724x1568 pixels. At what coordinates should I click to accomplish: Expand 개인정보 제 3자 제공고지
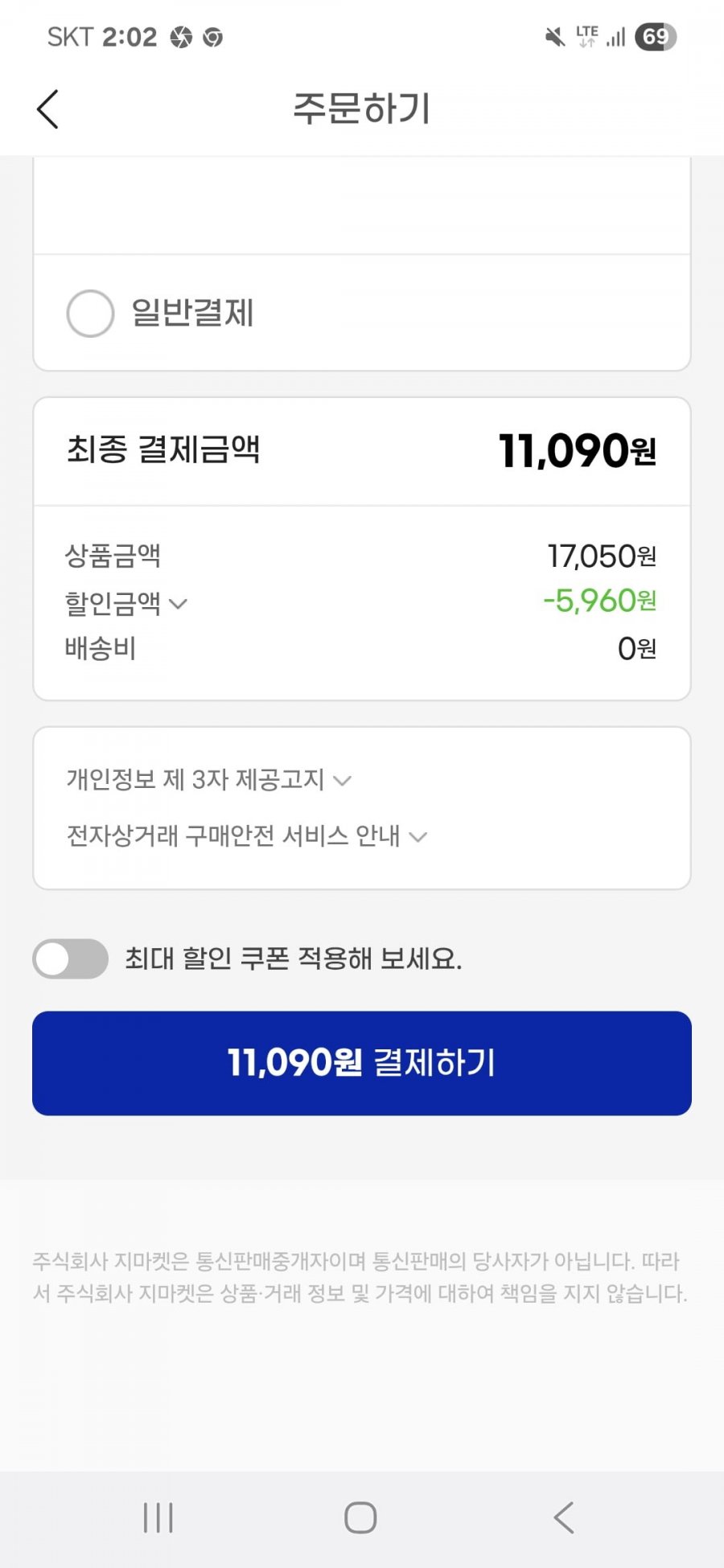208,779
